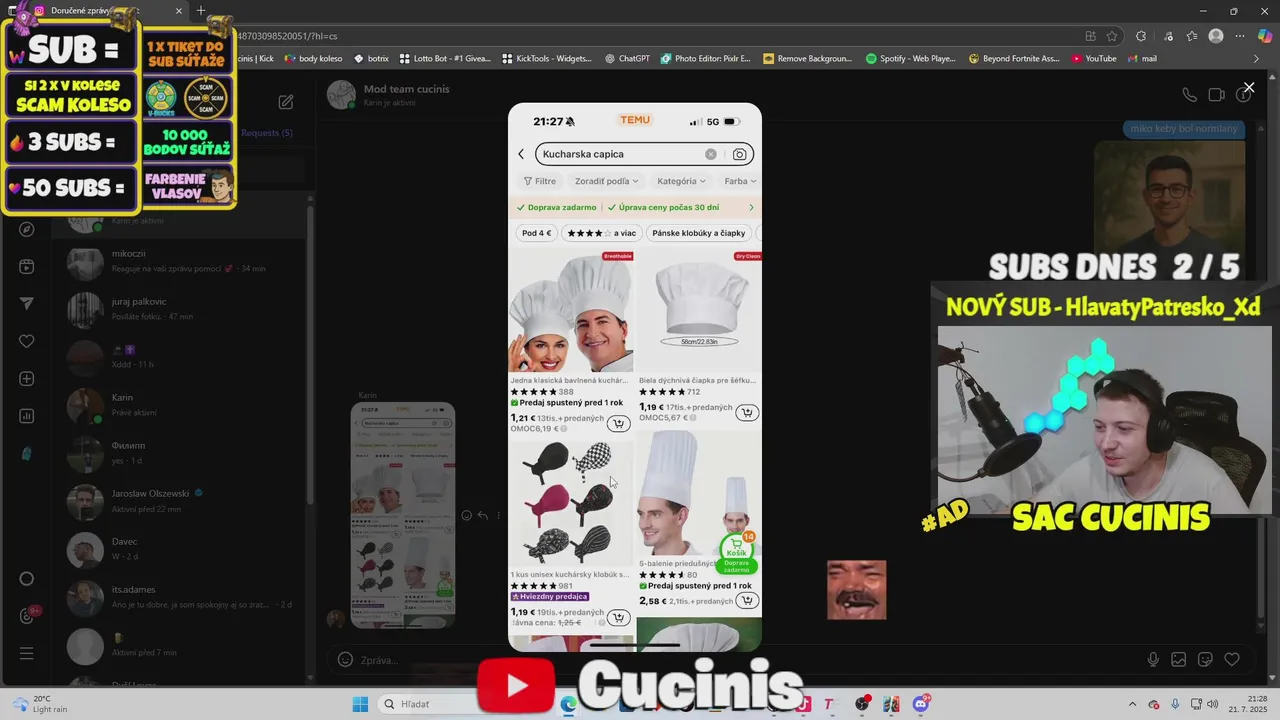Click the emoji icon in message field
Viewport: 1280px width, 720px height.
tap(345, 660)
